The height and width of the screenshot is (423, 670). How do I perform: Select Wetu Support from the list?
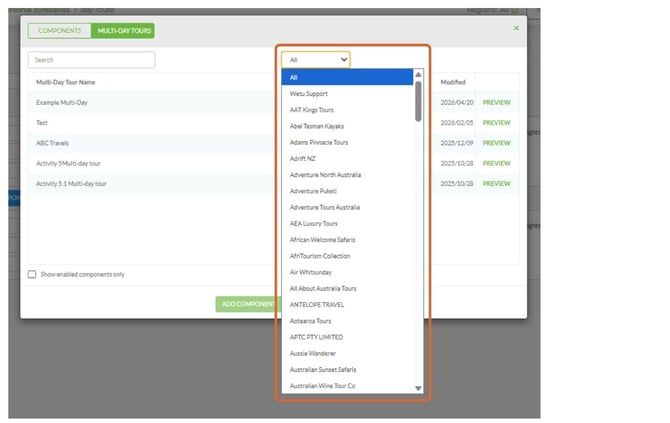tap(347, 94)
